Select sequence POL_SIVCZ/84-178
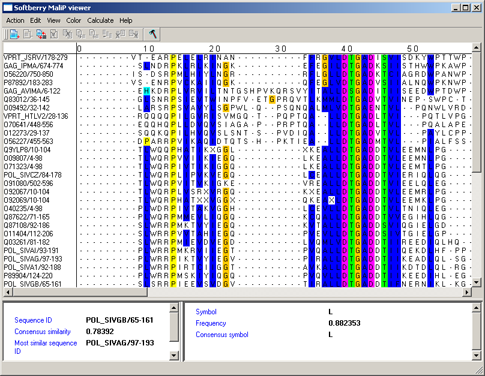The image size is (485, 376). coord(33,175)
